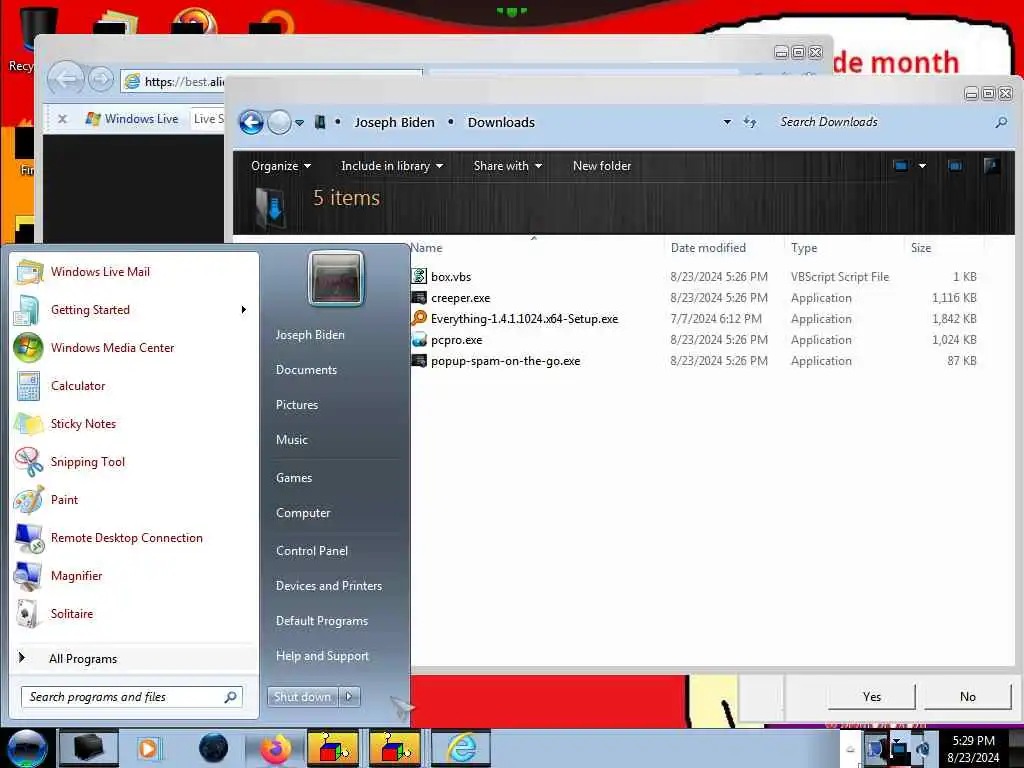The height and width of the screenshot is (768, 1024).
Task: Change view icon in explorer toolbar
Action: (x=901, y=166)
